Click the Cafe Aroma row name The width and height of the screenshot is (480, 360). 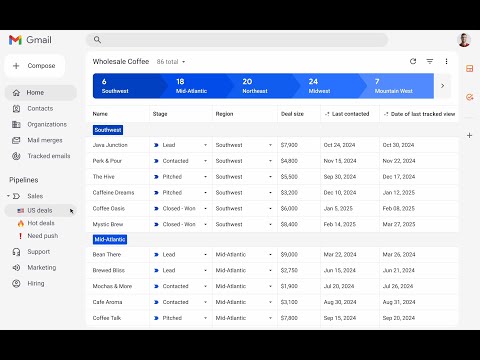pyautogui.click(x=107, y=302)
